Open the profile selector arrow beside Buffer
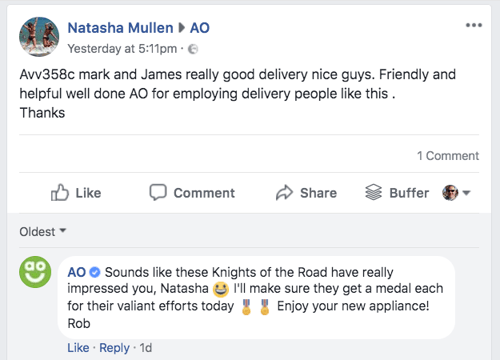 tap(466, 193)
